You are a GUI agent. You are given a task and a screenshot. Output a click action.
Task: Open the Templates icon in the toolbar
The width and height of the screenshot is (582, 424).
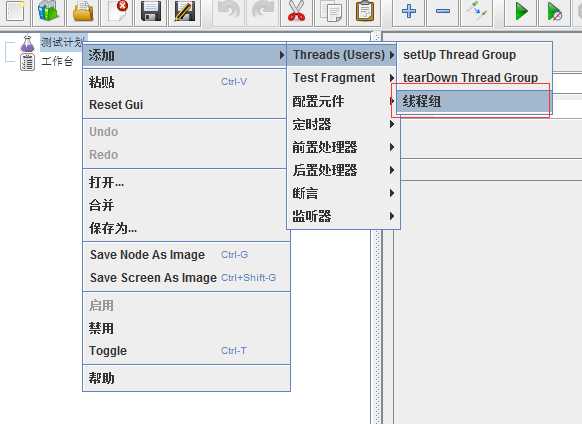pos(49,11)
